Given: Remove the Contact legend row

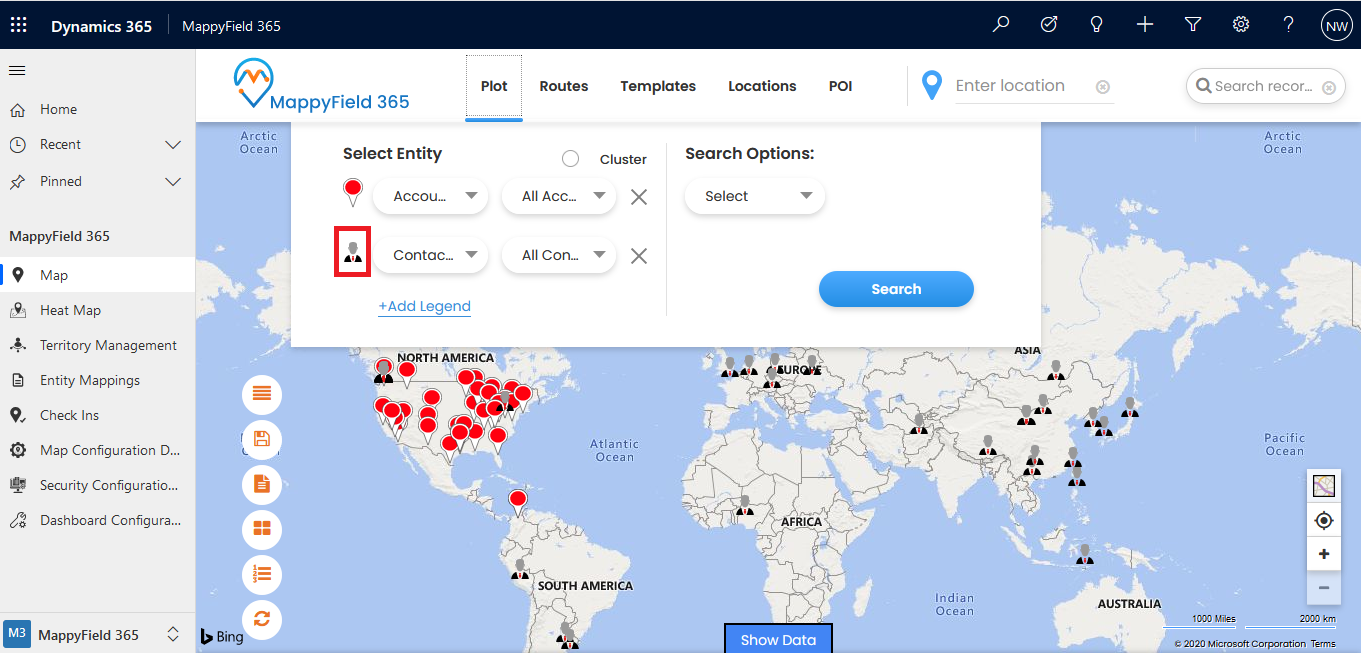Looking at the screenshot, I should tap(639, 256).
